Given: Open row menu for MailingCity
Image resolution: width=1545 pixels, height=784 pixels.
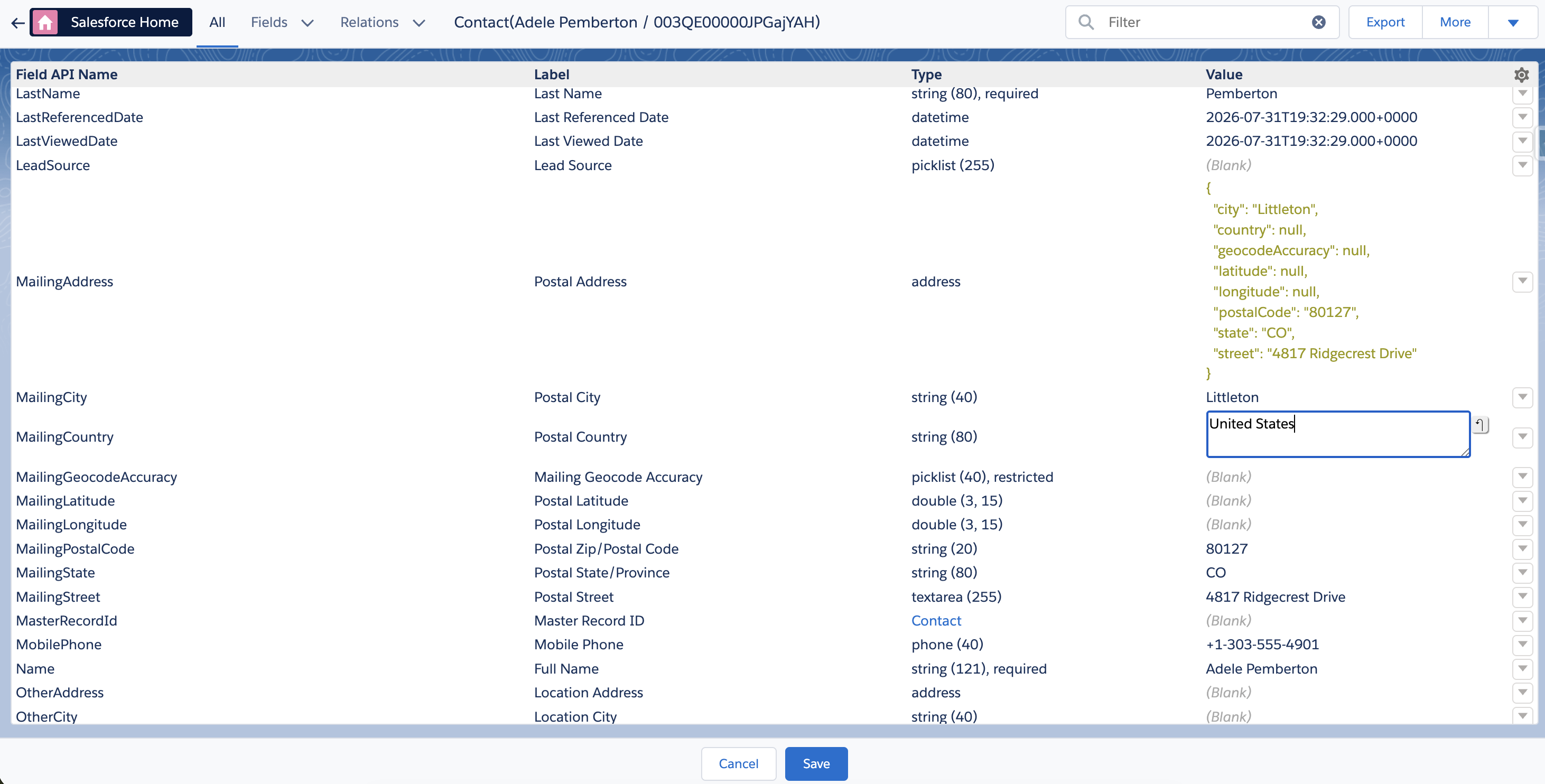Looking at the screenshot, I should pyautogui.click(x=1522, y=397).
